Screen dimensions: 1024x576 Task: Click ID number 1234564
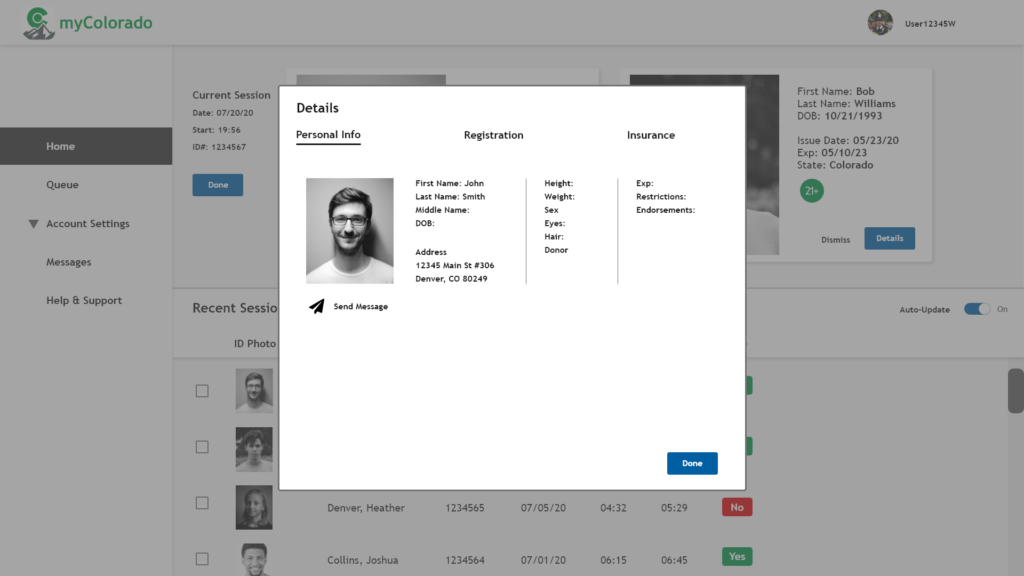tap(464, 560)
